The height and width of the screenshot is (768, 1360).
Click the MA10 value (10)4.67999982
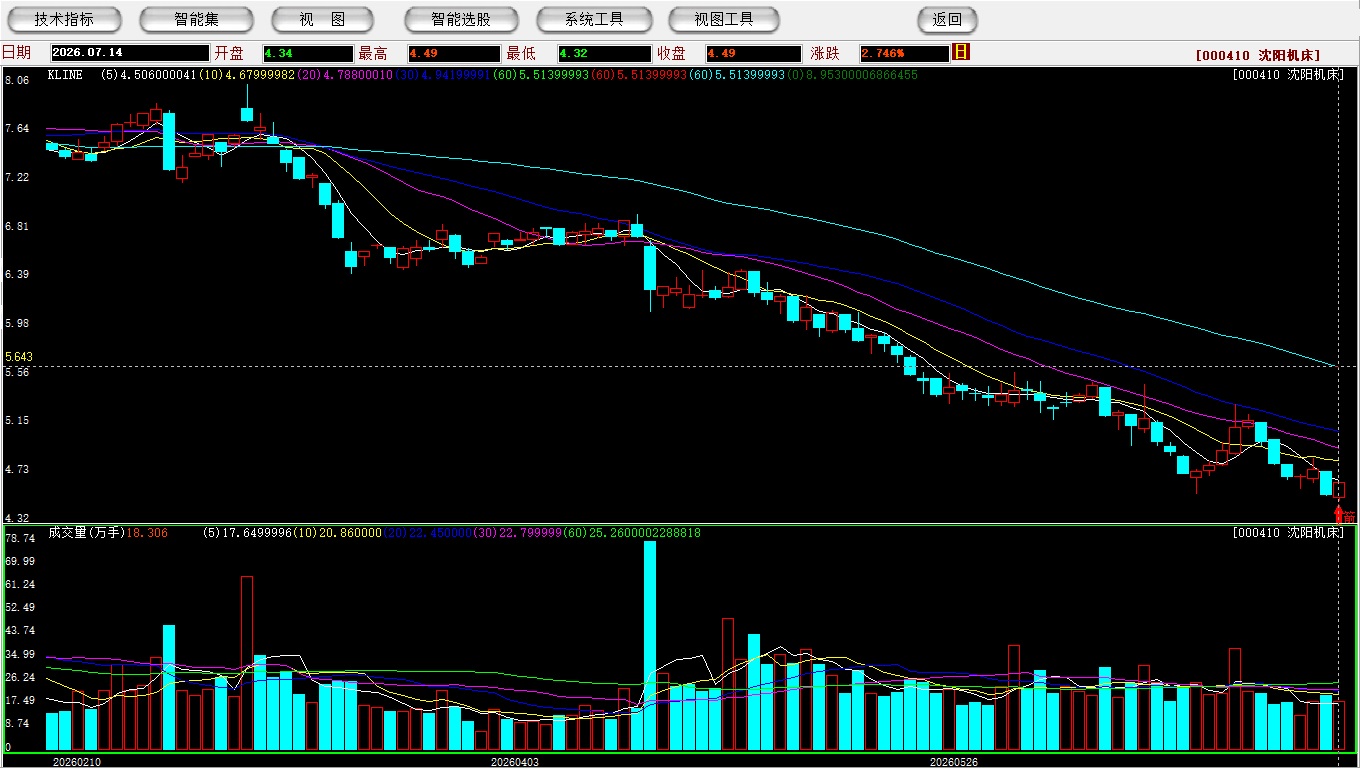point(247,75)
